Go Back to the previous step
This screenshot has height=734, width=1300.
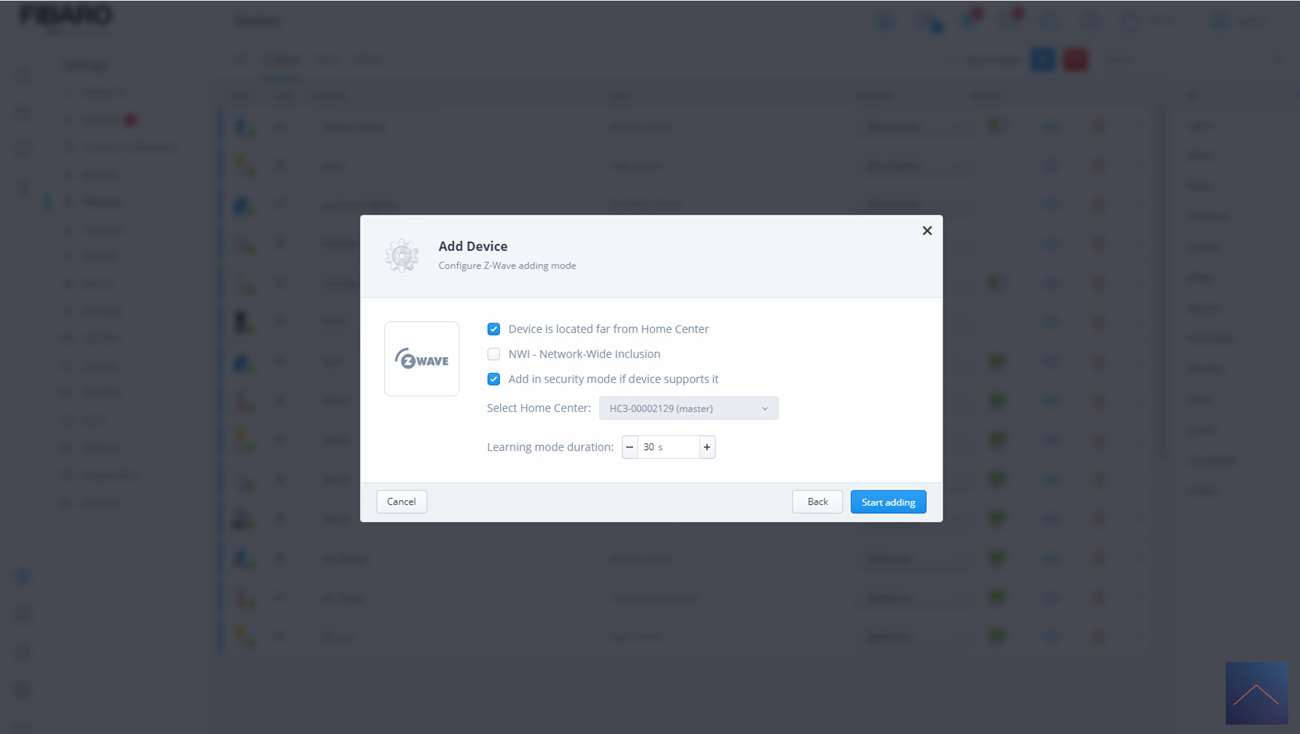coord(817,502)
